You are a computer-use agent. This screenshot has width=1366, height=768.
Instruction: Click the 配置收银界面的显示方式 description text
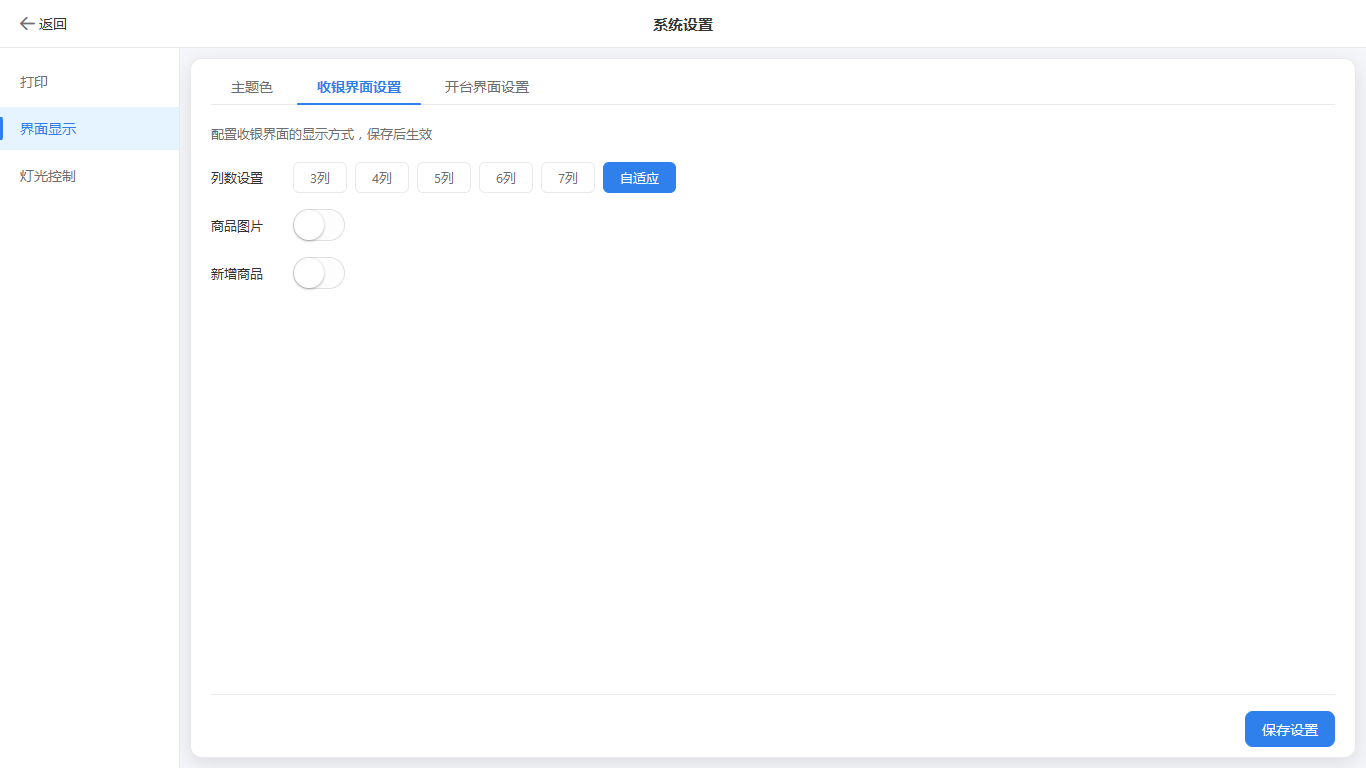point(322,134)
